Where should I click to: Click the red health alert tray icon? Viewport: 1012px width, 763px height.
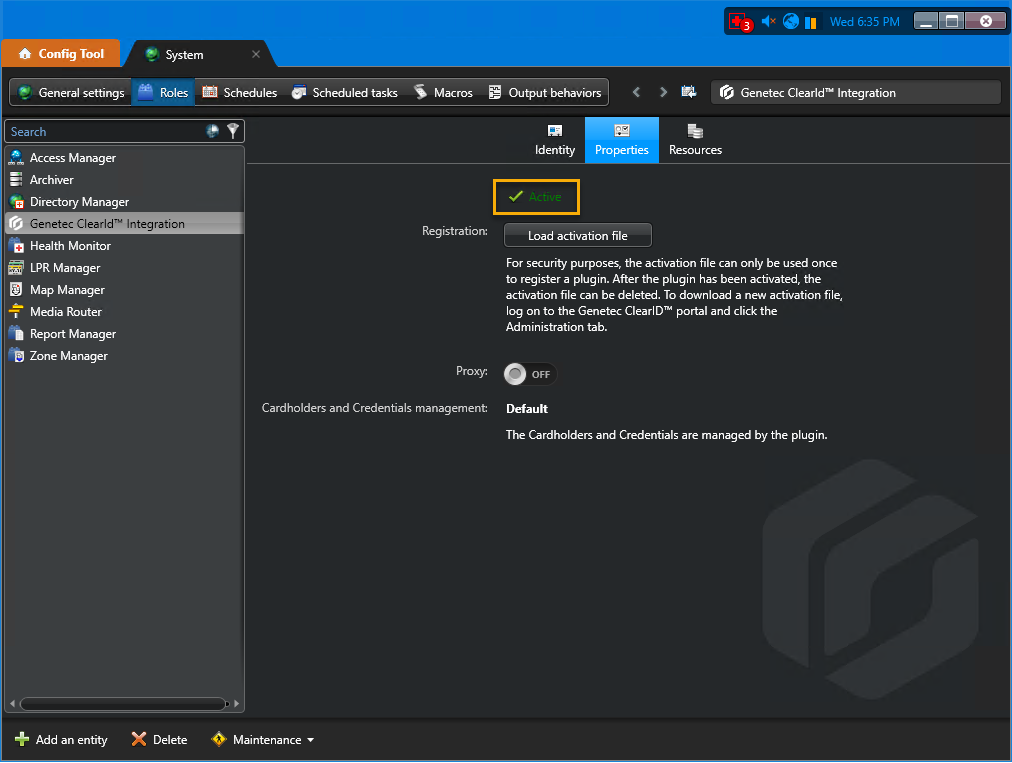739,22
